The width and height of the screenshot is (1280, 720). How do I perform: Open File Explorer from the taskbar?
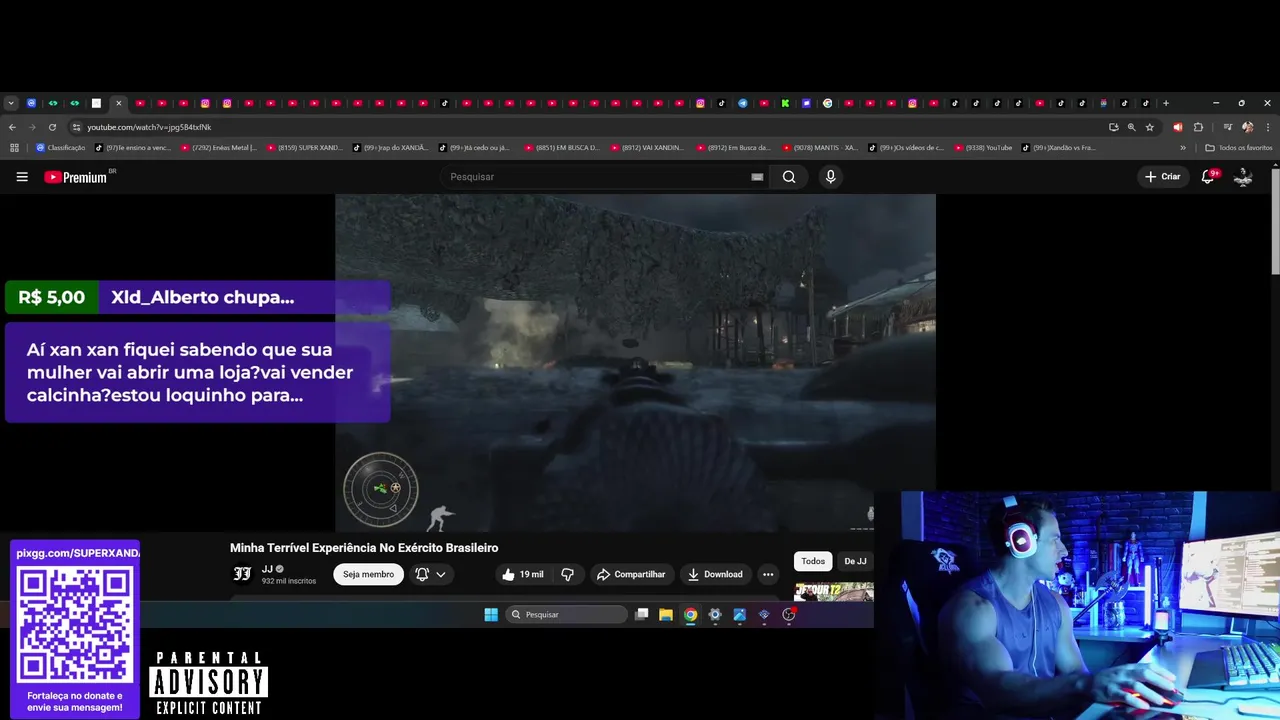coord(666,615)
